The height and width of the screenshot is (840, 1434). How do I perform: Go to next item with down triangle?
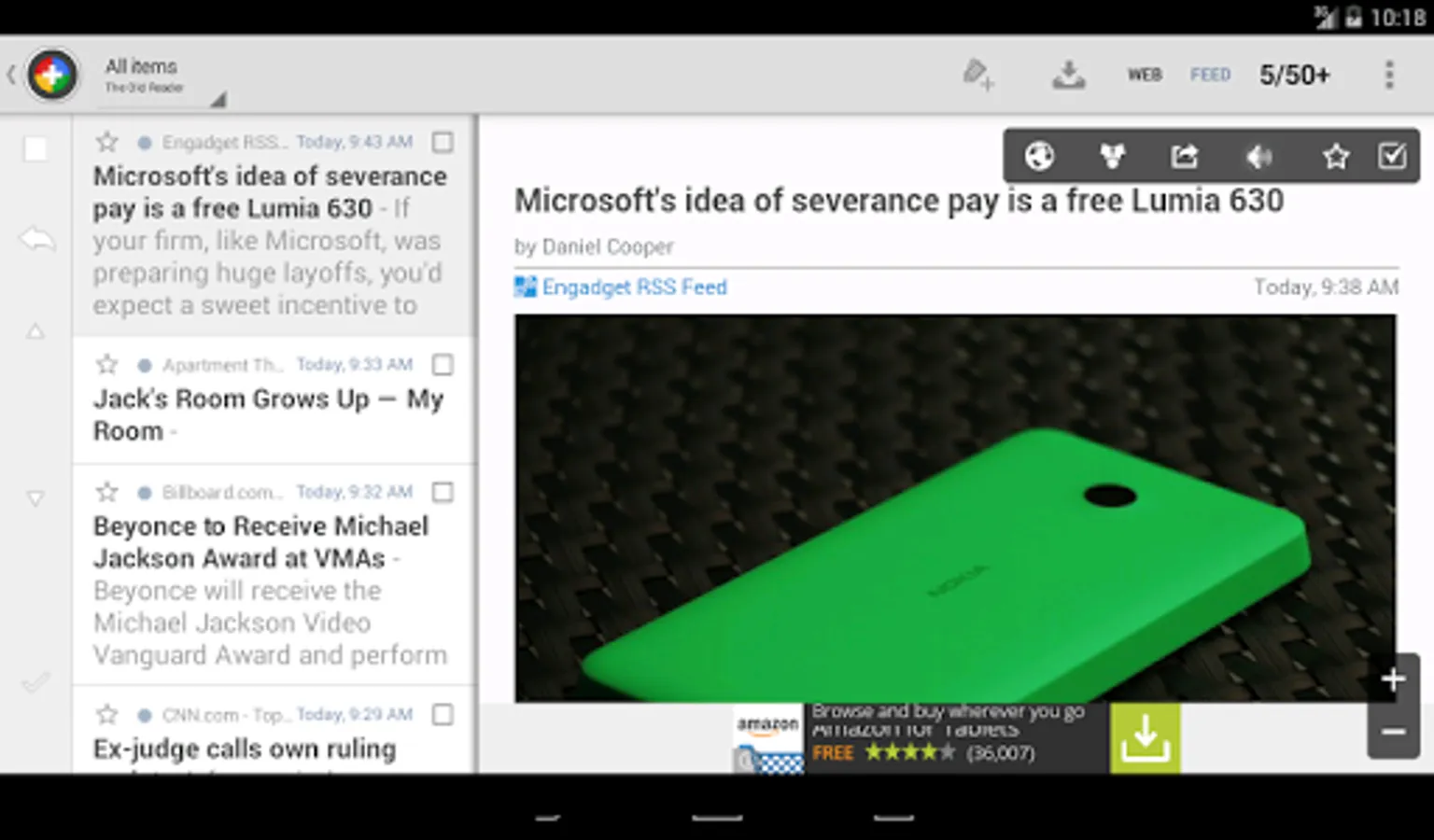tap(35, 498)
